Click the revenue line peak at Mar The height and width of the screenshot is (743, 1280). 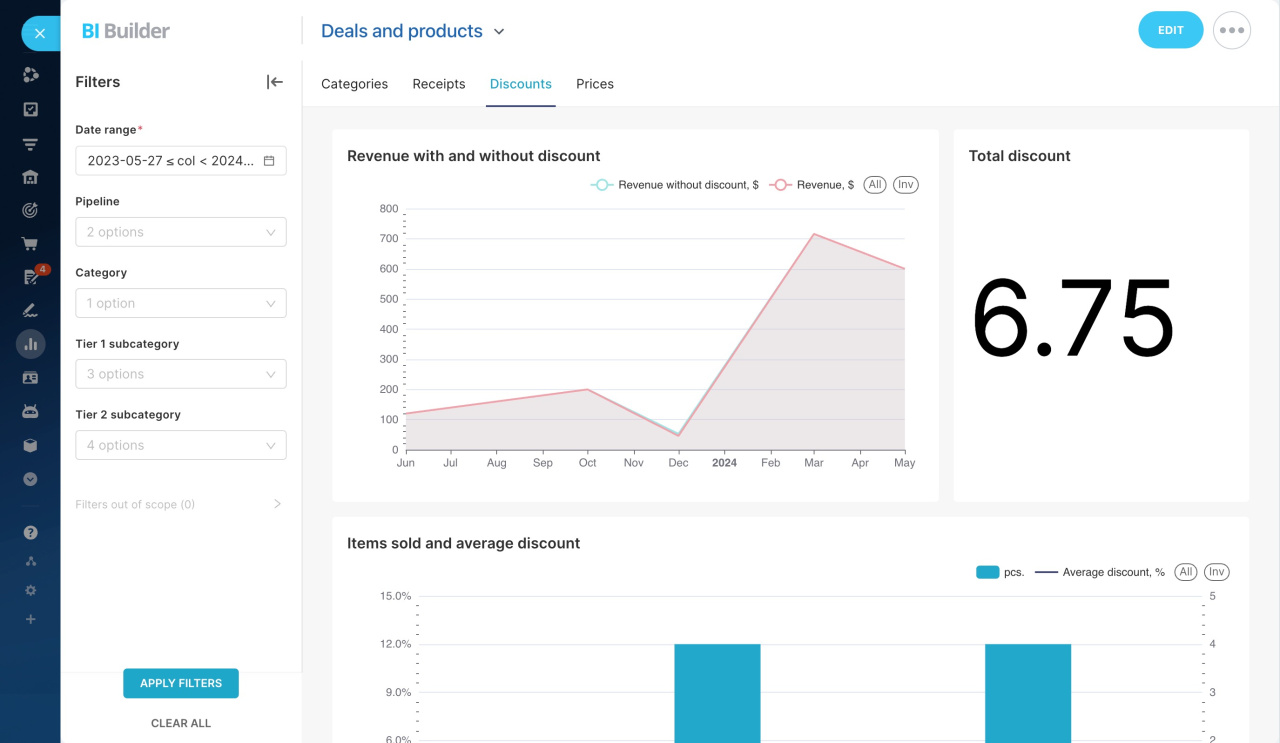[814, 234]
